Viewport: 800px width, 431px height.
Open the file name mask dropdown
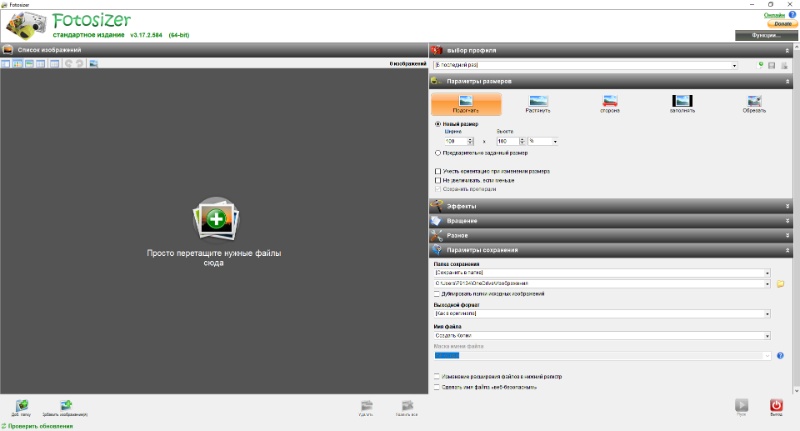[767, 356]
